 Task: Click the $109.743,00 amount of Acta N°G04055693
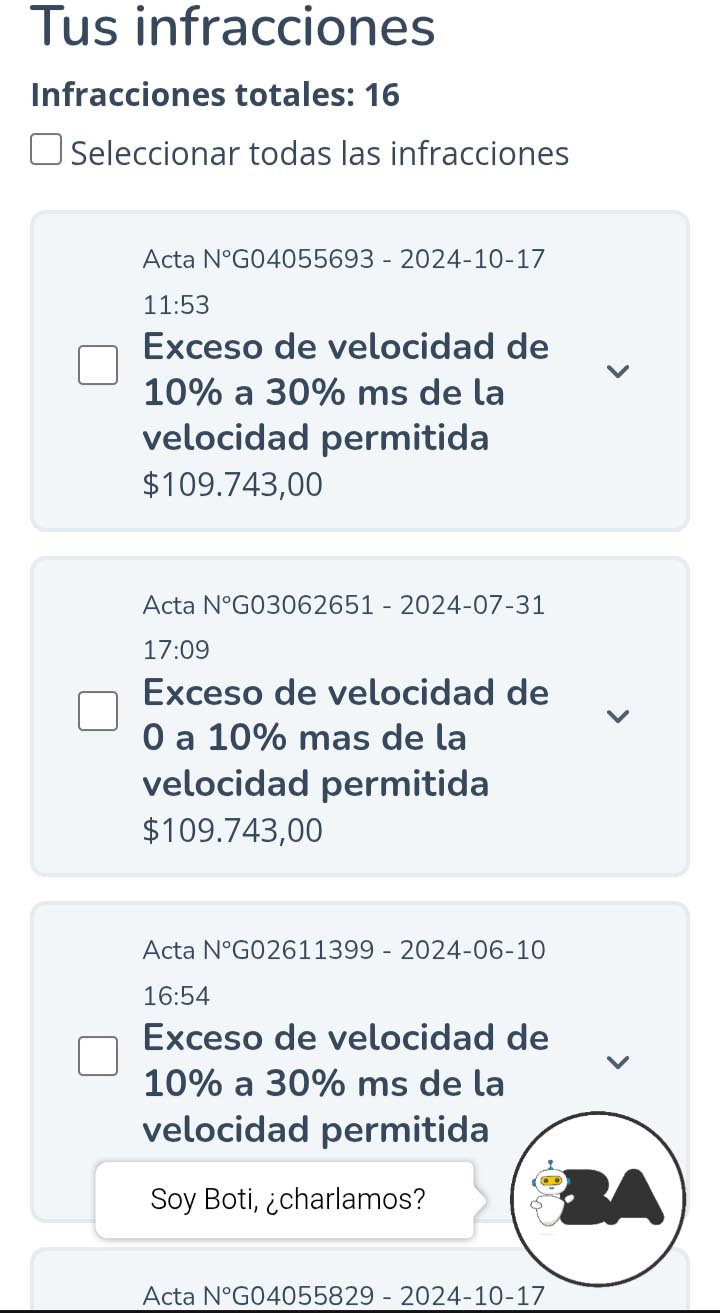click(x=233, y=486)
